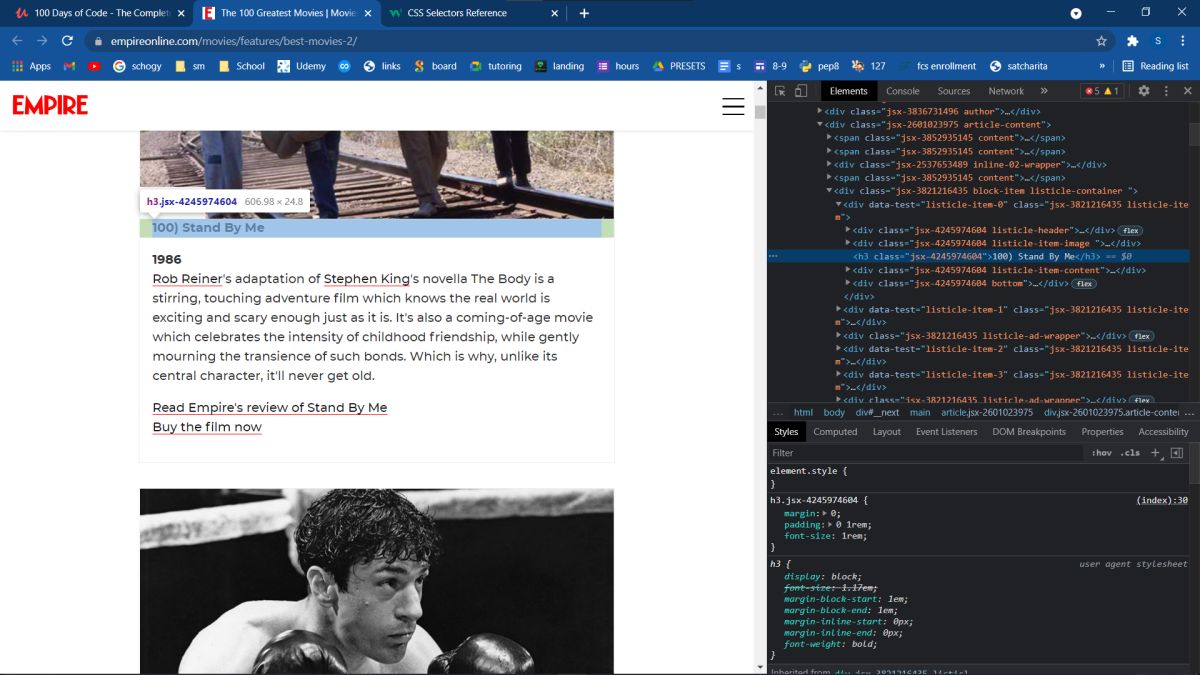Activate the DevTools inspect element picker
1200x675 pixels.
tap(780, 91)
